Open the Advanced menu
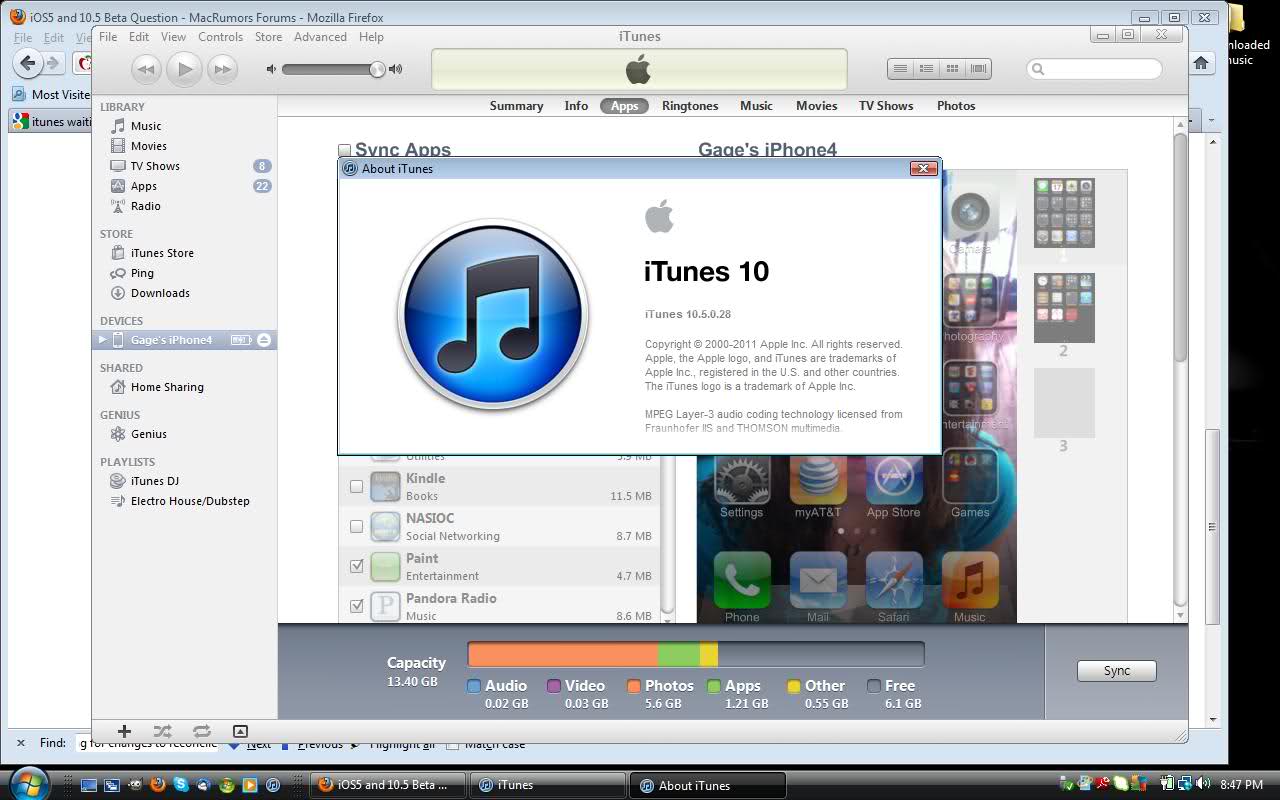Image resolution: width=1280 pixels, height=800 pixels. coord(320,37)
